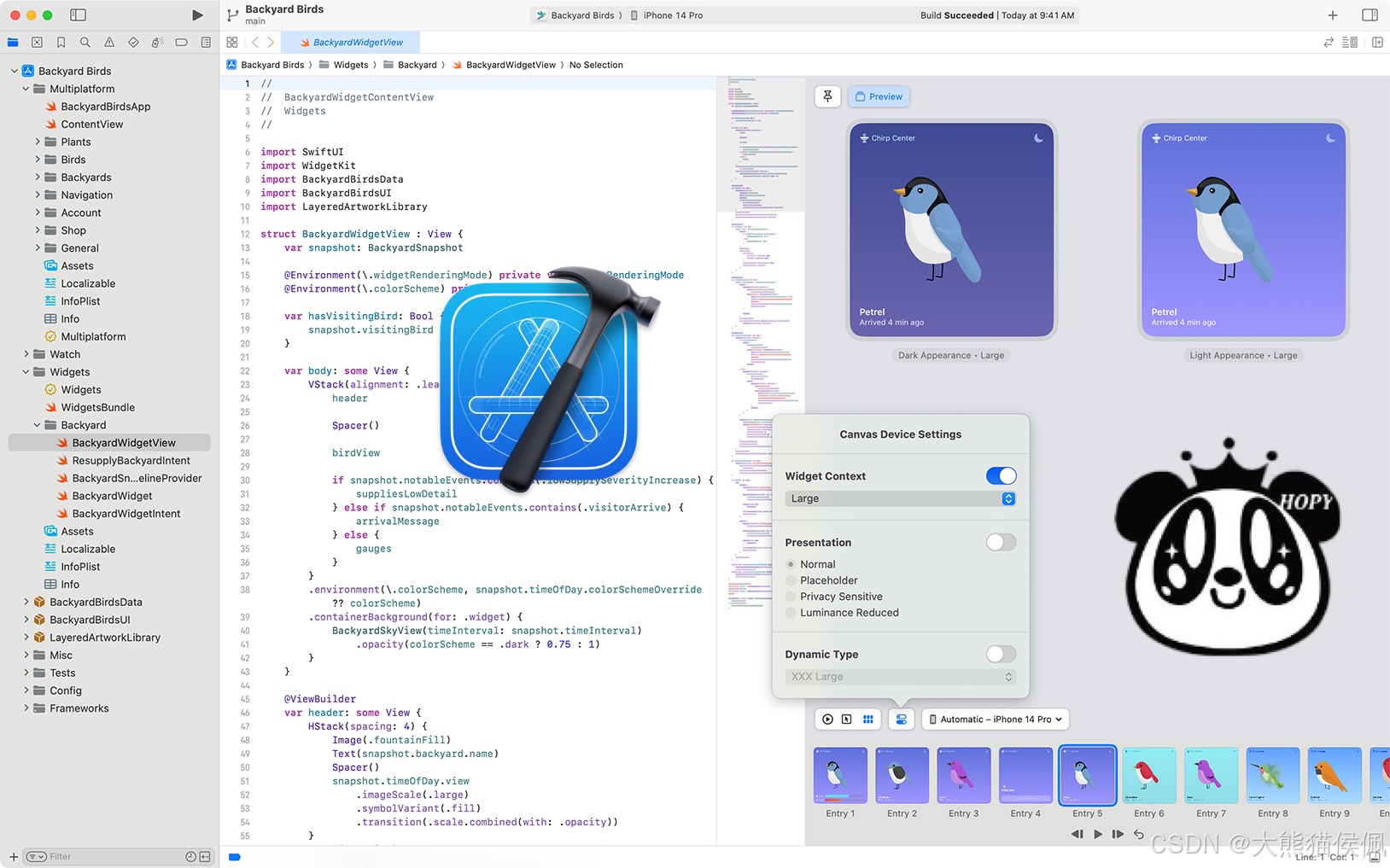Open the Test navigator diamond icon
The image size is (1390, 868).
coord(133,42)
